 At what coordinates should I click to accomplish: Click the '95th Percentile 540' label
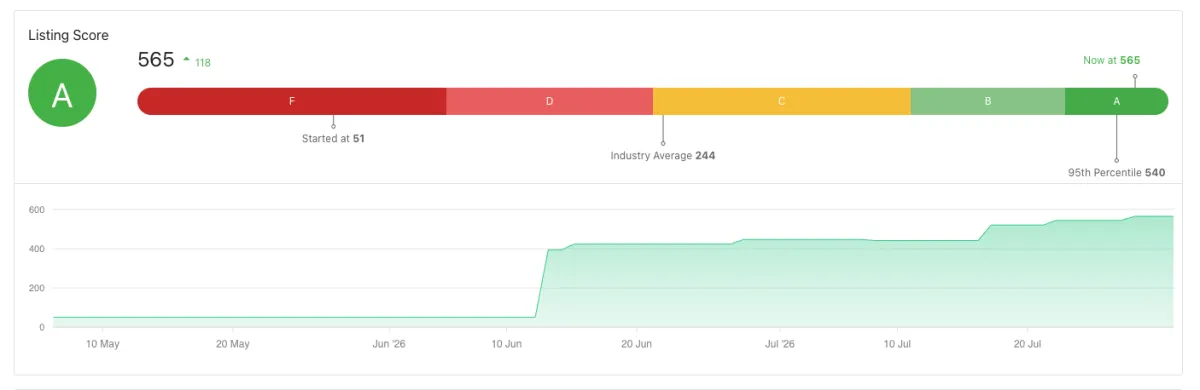tap(1116, 172)
